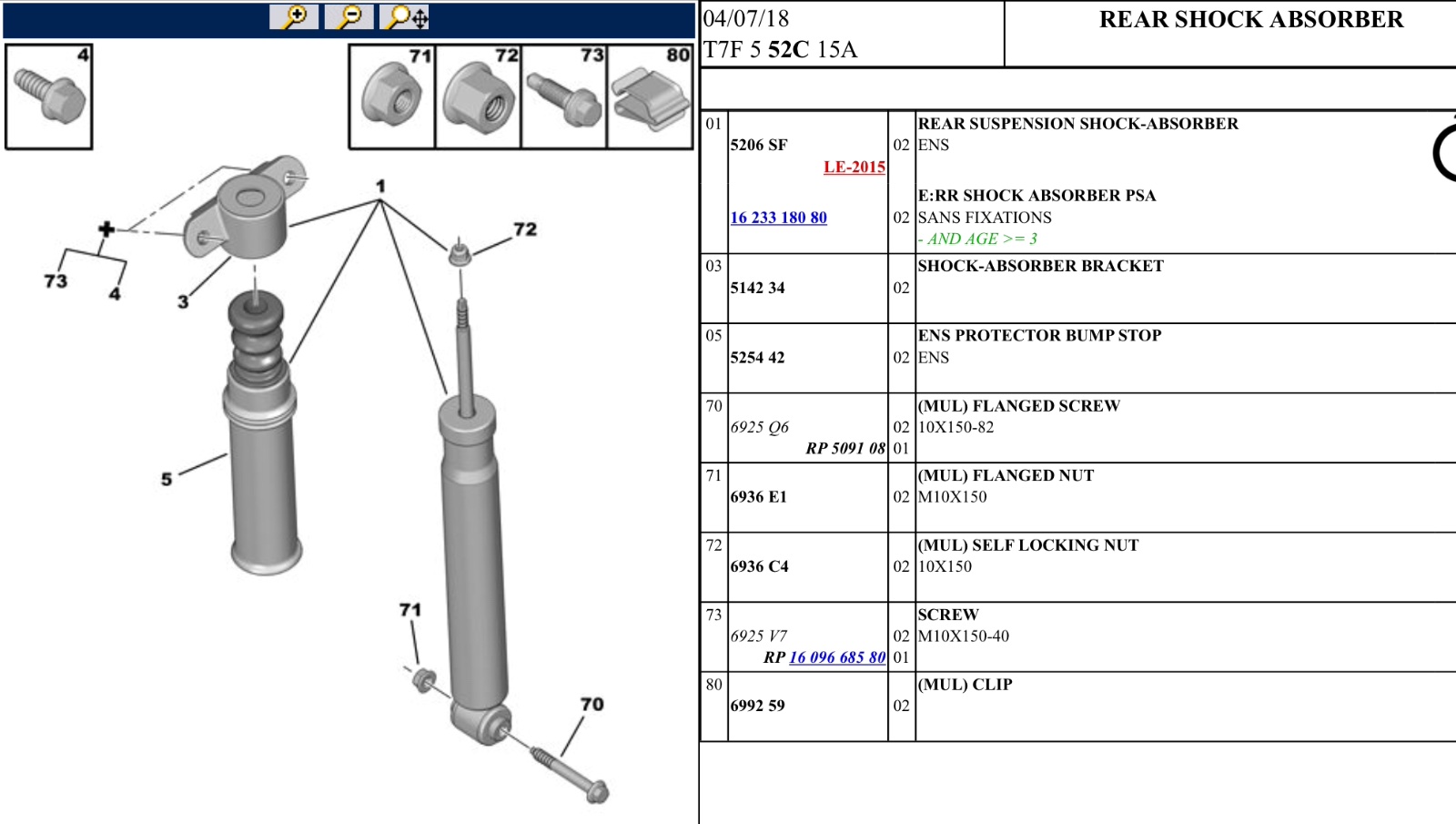Click item number 80 in the parts table
Image resolution: width=1456 pixels, height=824 pixels.
pos(713,685)
